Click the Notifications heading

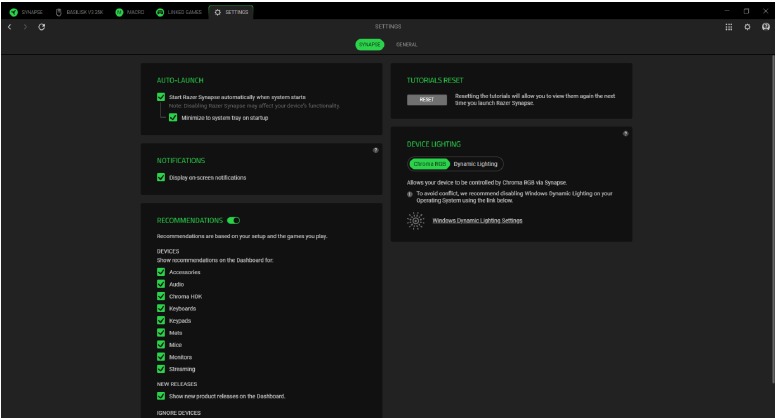[181, 160]
